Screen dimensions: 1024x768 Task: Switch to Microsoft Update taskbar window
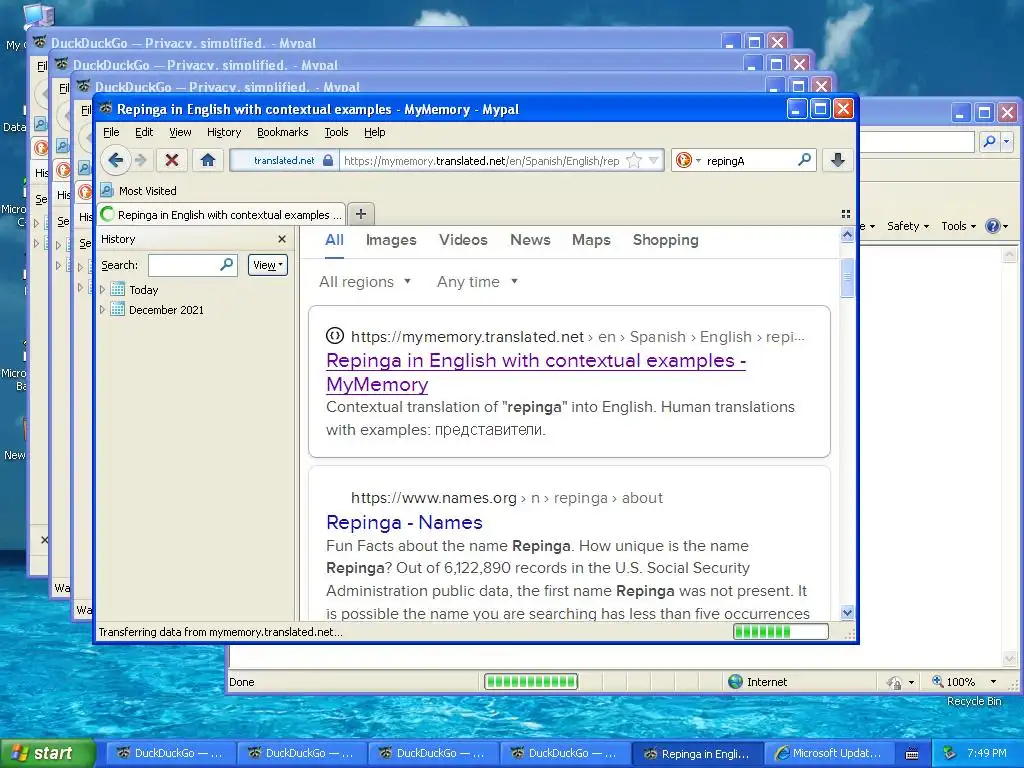[x=828, y=753]
